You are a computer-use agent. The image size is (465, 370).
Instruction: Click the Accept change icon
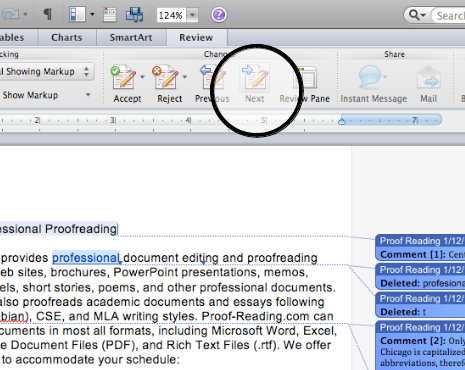coord(123,77)
